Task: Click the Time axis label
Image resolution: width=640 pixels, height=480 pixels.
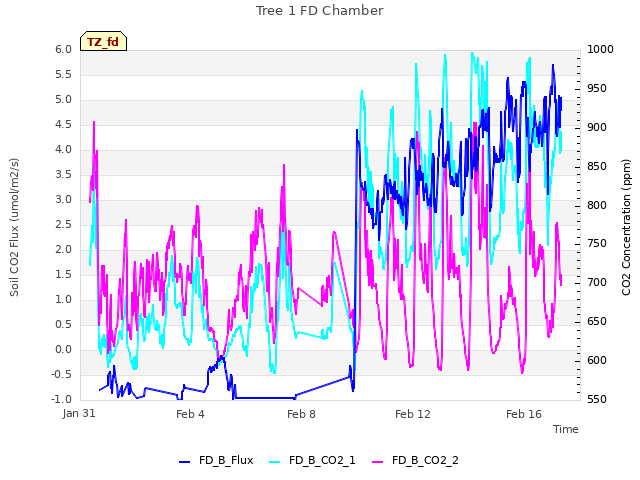Action: tap(566, 429)
